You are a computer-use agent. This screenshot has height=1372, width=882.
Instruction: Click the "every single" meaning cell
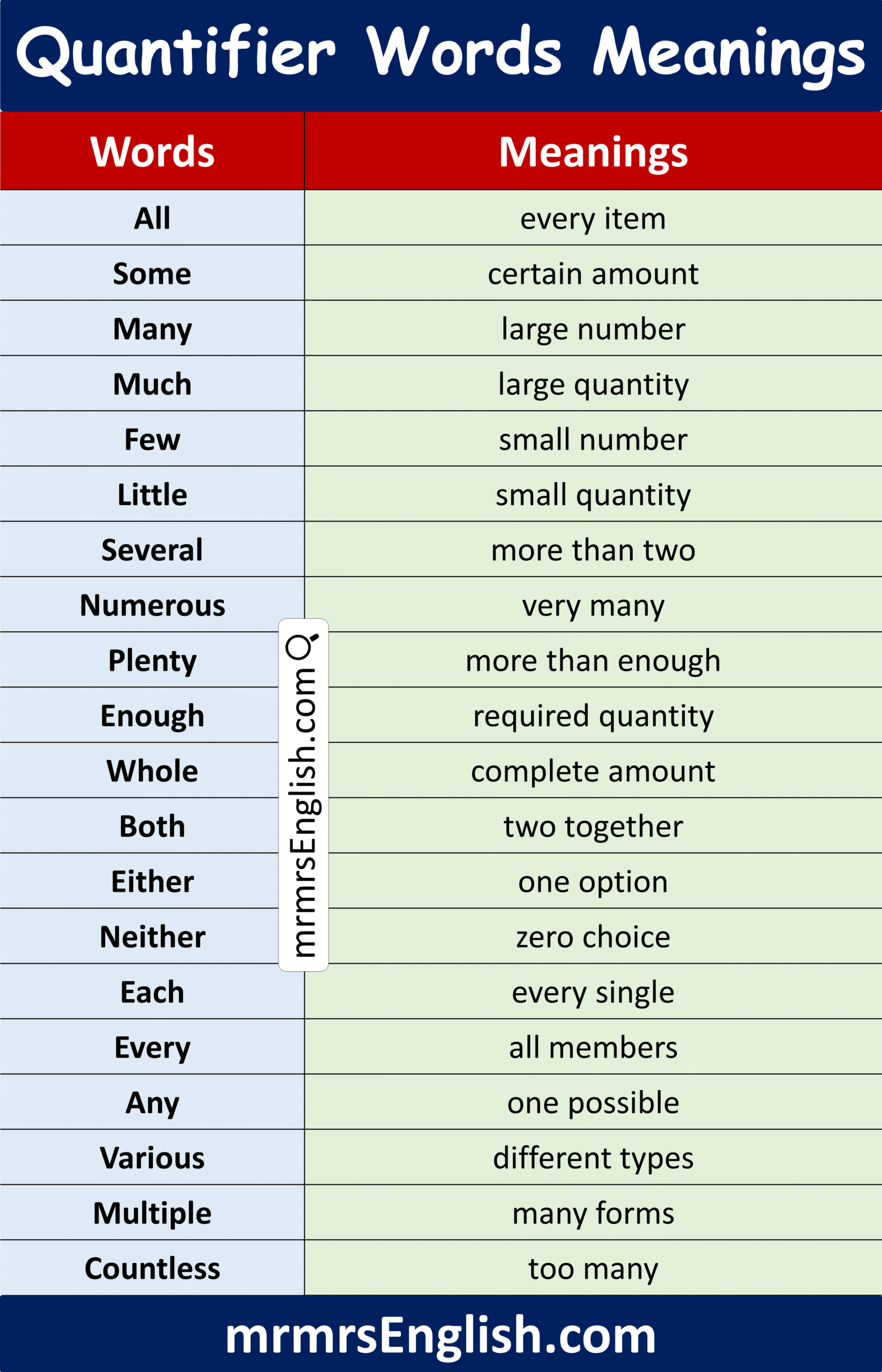click(593, 992)
